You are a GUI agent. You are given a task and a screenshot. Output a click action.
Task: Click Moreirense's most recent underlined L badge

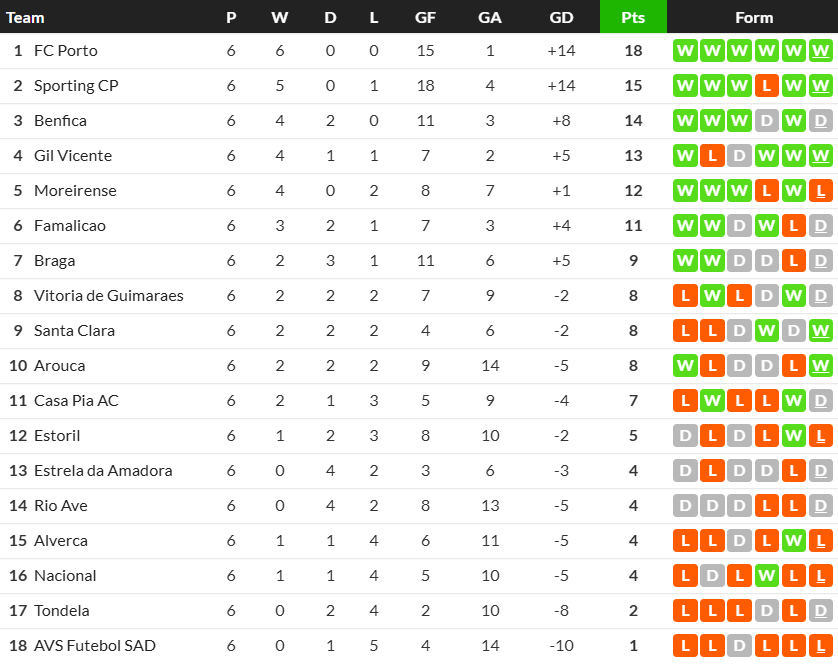(x=820, y=191)
